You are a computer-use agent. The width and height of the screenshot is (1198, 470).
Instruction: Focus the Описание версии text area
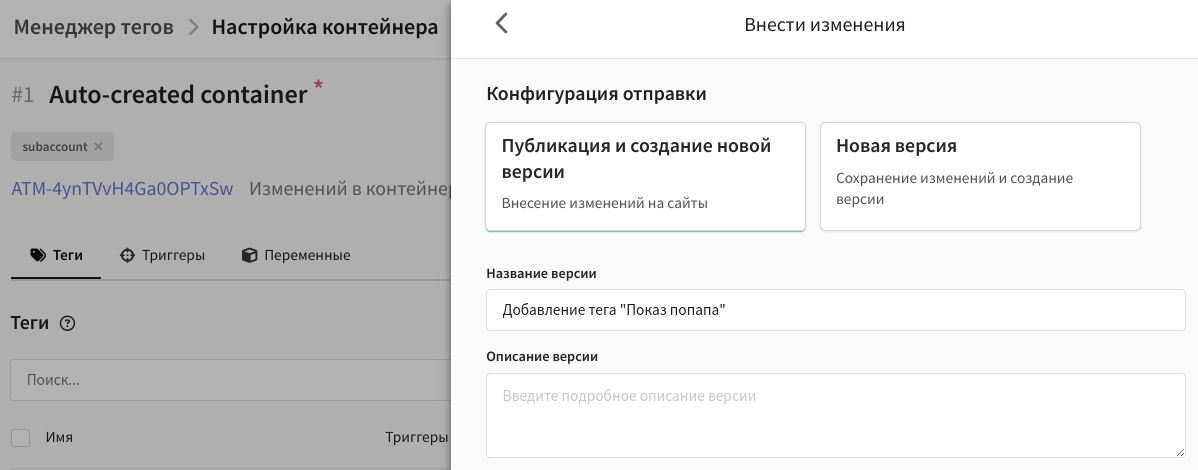pos(835,416)
